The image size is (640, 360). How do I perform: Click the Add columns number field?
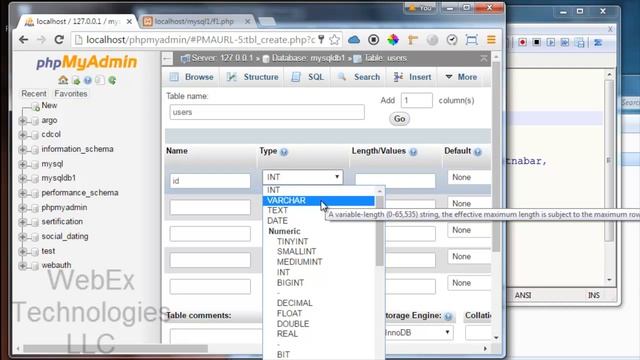click(x=417, y=100)
